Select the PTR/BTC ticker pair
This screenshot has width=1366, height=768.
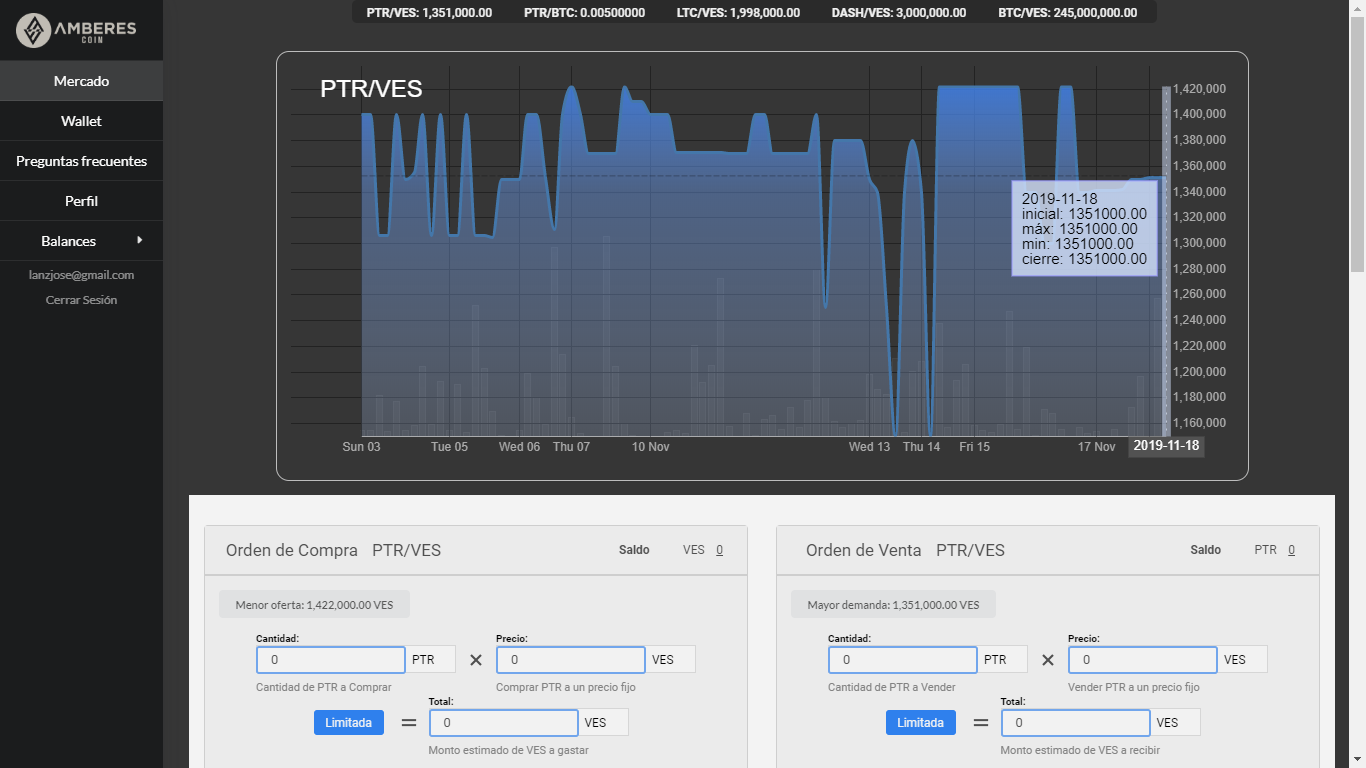coord(584,13)
